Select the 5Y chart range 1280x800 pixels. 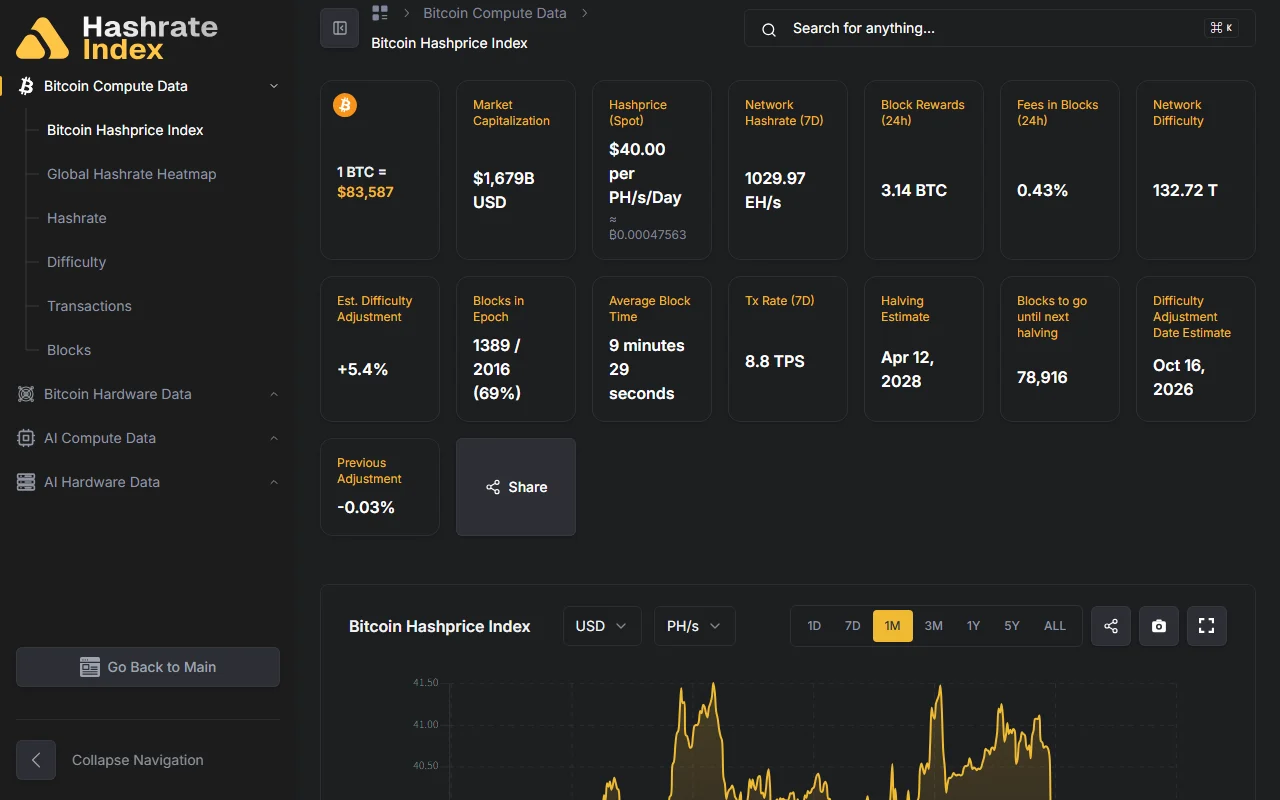pyautogui.click(x=1012, y=626)
